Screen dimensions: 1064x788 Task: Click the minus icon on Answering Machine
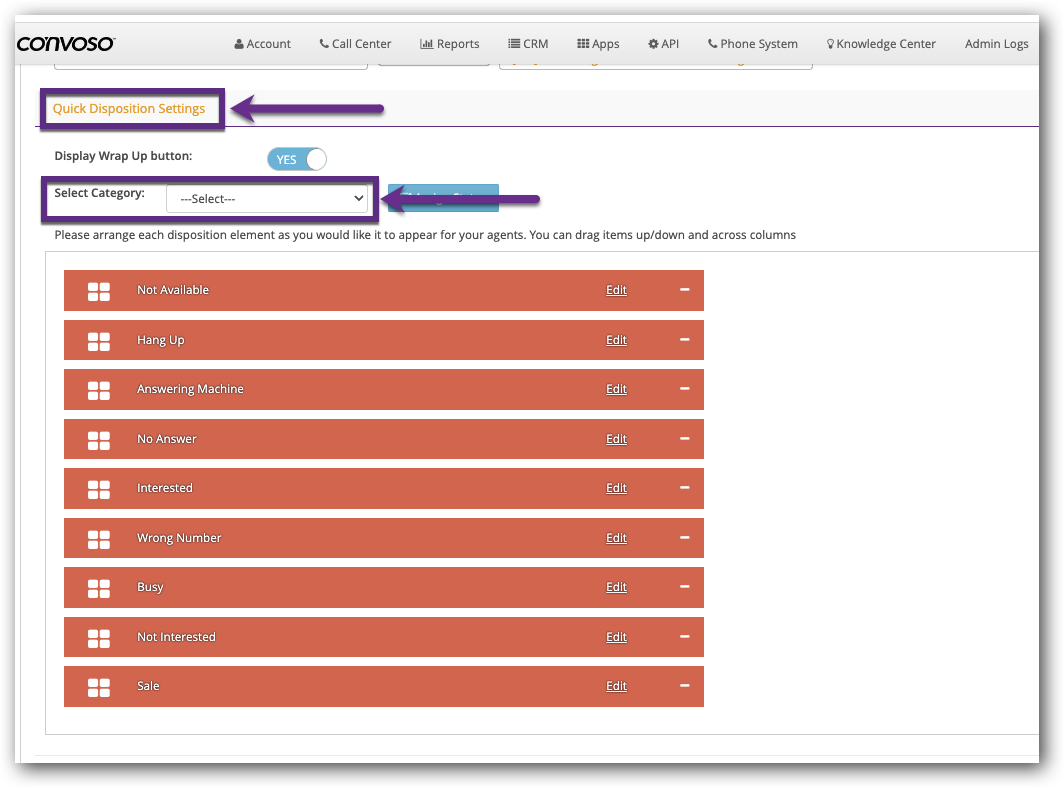685,389
